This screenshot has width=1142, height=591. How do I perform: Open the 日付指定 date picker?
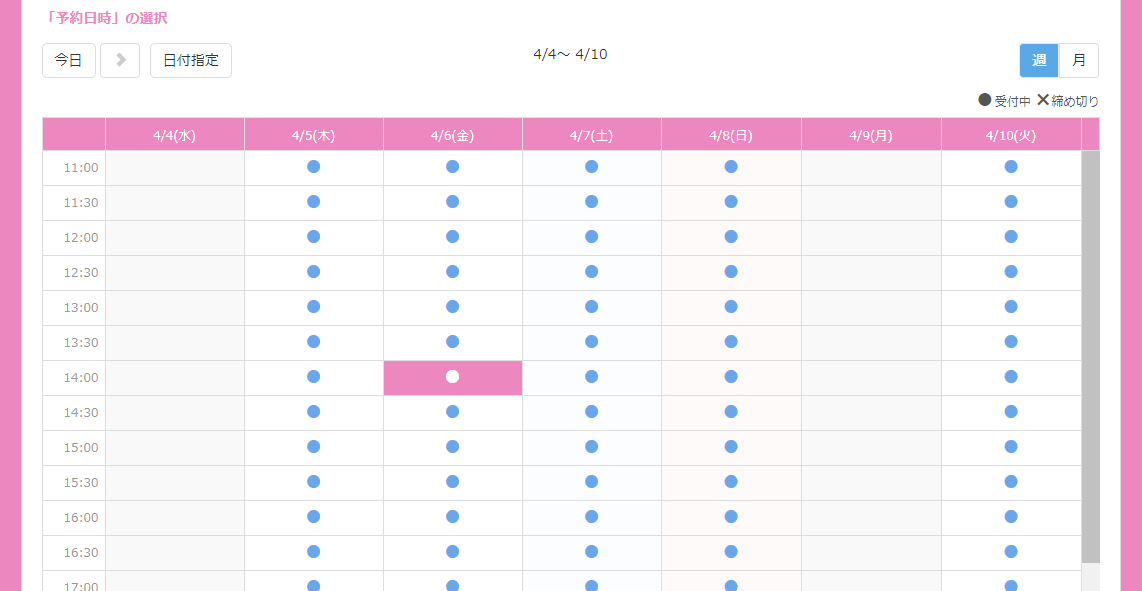pos(191,60)
